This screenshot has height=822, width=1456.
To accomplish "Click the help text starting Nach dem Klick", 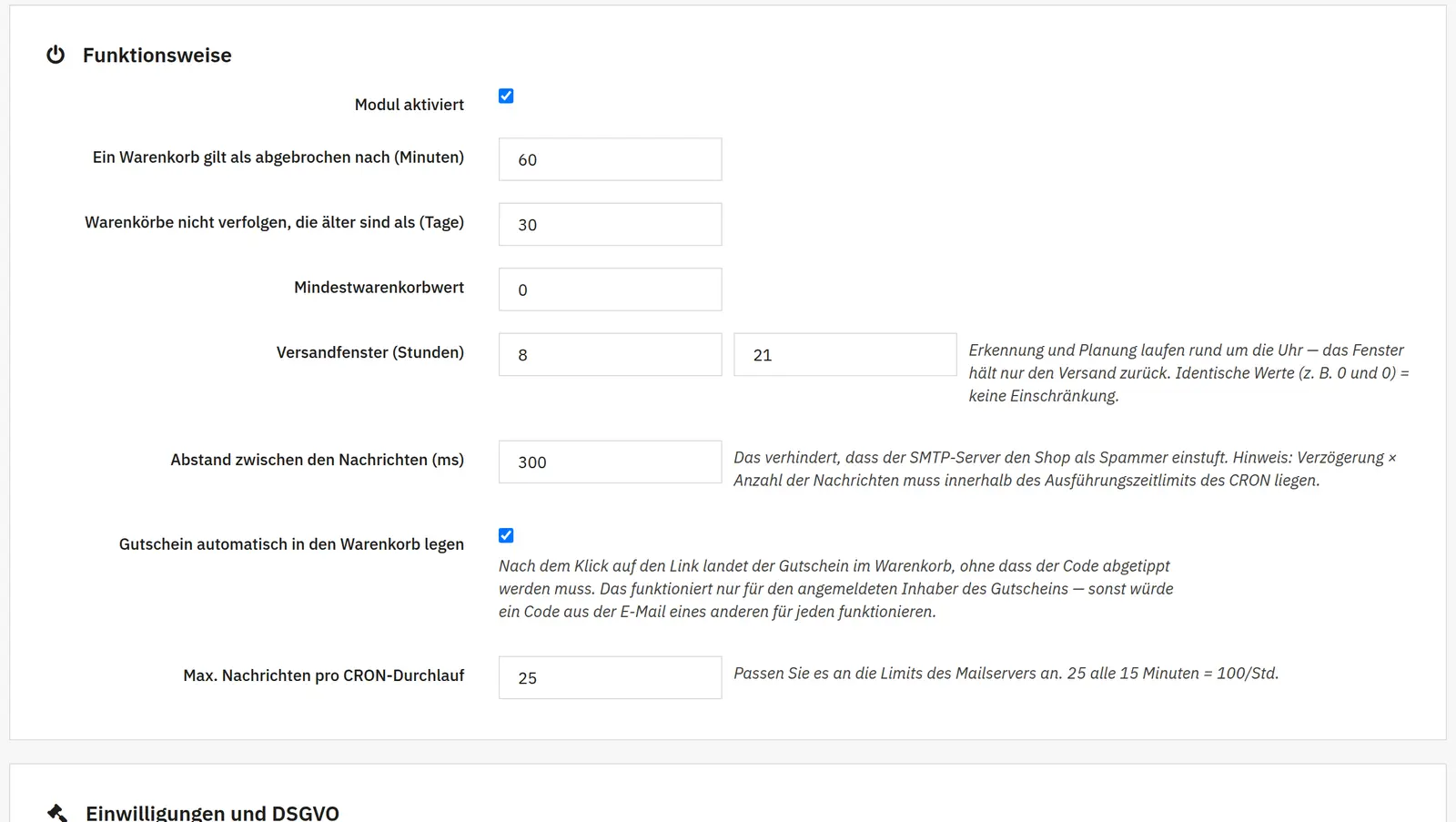I will click(836, 589).
